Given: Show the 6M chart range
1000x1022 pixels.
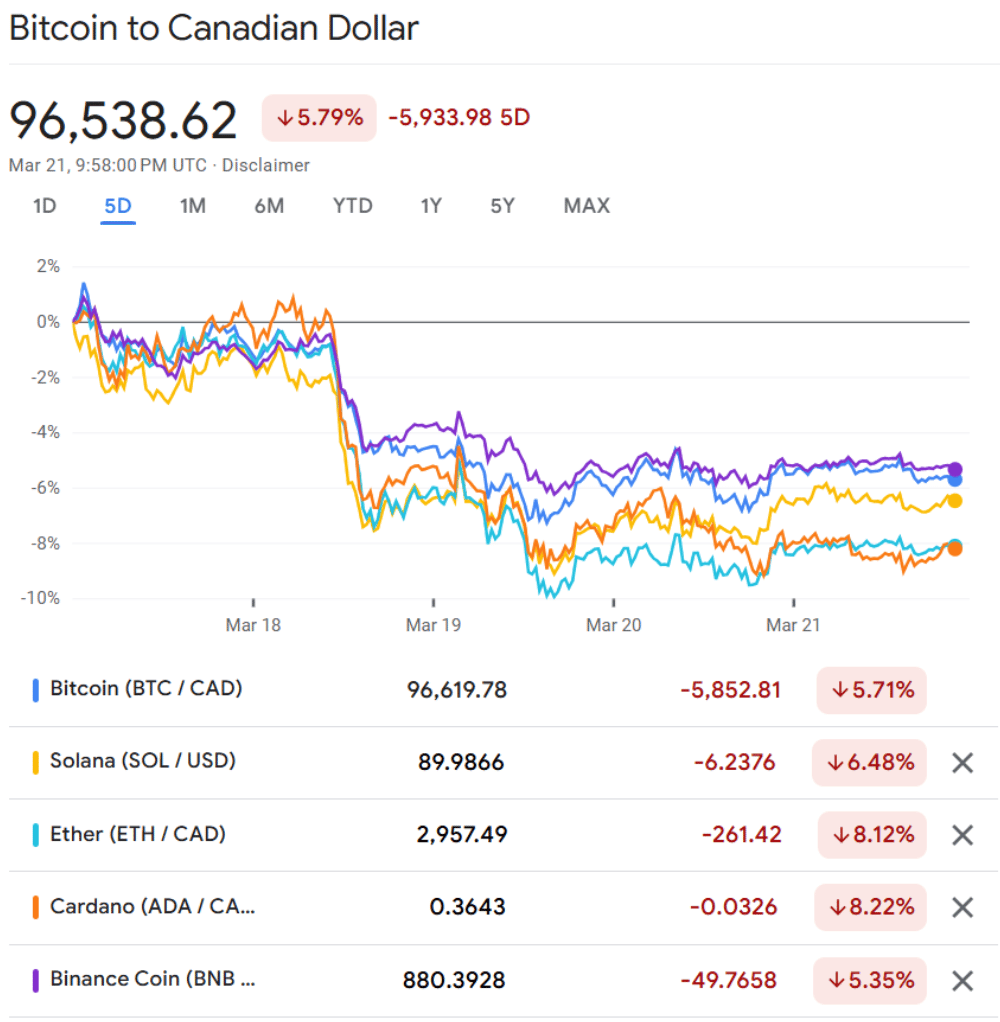Looking at the screenshot, I should coord(269,206).
